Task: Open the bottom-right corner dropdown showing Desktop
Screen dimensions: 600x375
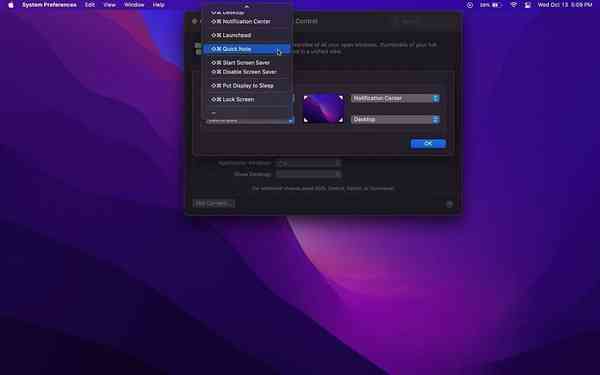Action: click(395, 119)
